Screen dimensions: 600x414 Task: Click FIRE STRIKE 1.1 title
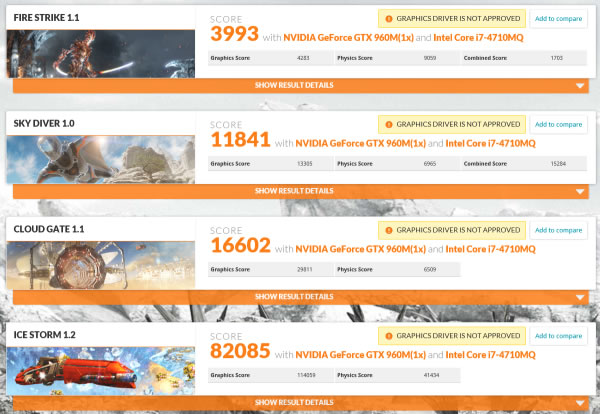[46, 18]
